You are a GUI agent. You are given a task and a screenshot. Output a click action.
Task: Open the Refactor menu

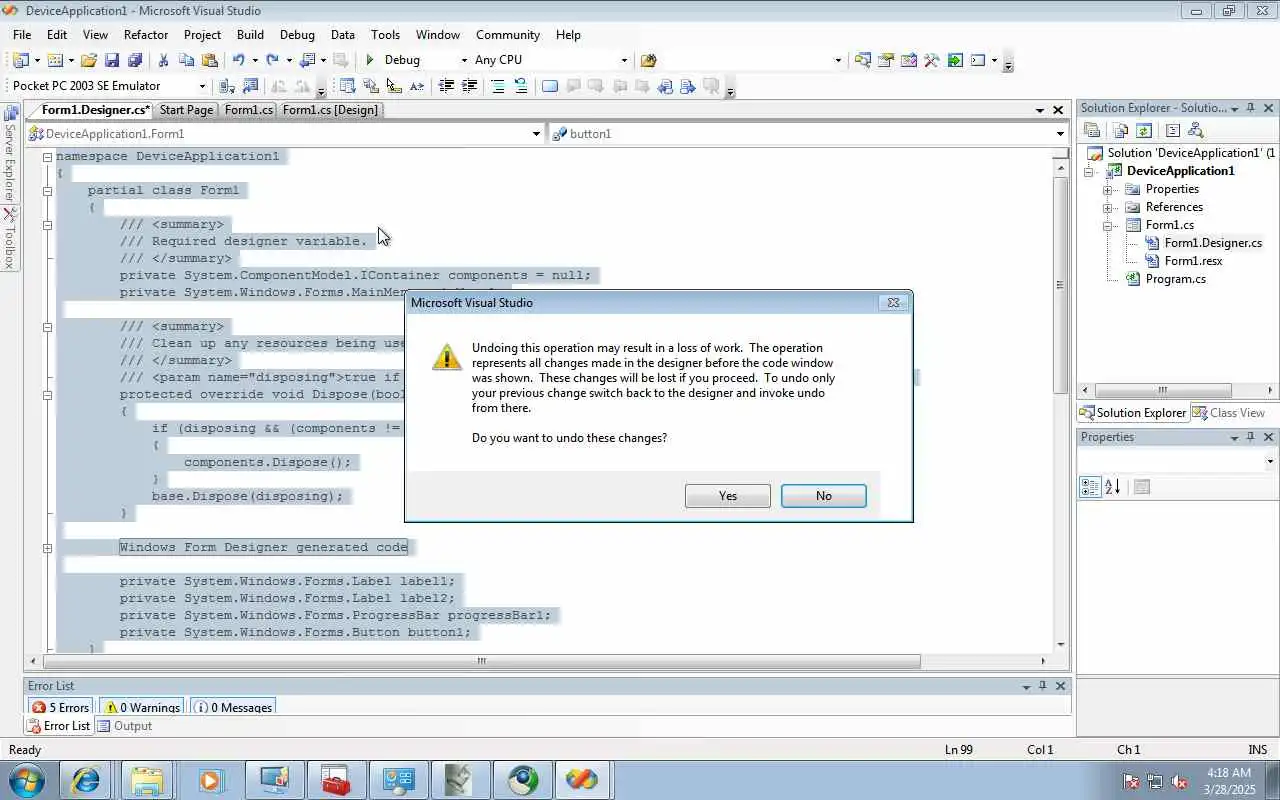[146, 34]
